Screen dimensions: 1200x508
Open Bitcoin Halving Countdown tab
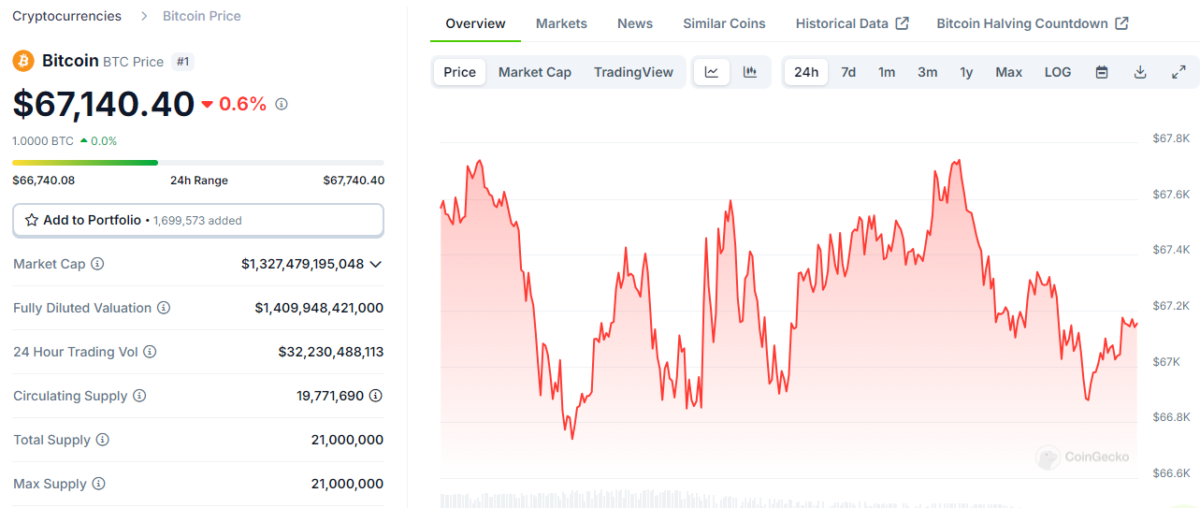tap(1033, 23)
